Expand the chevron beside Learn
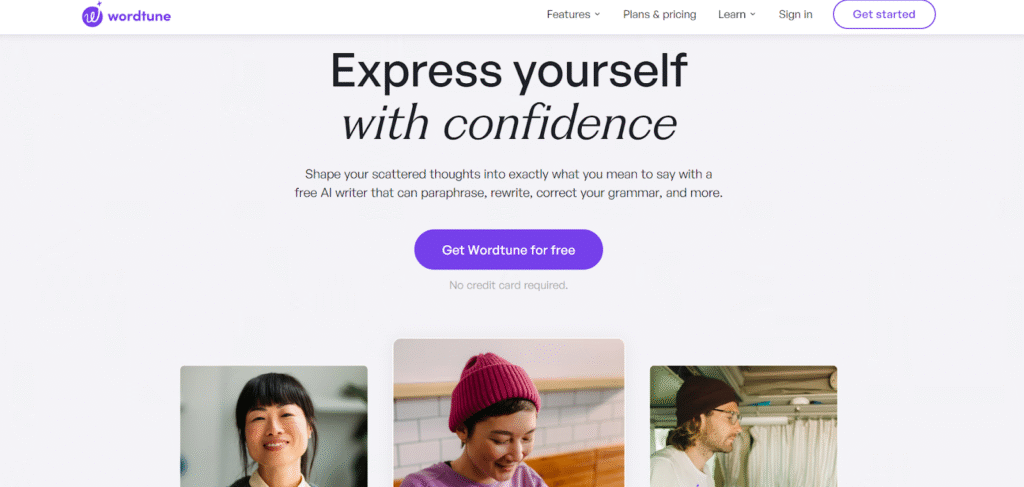The height and width of the screenshot is (487, 1024). tap(752, 14)
